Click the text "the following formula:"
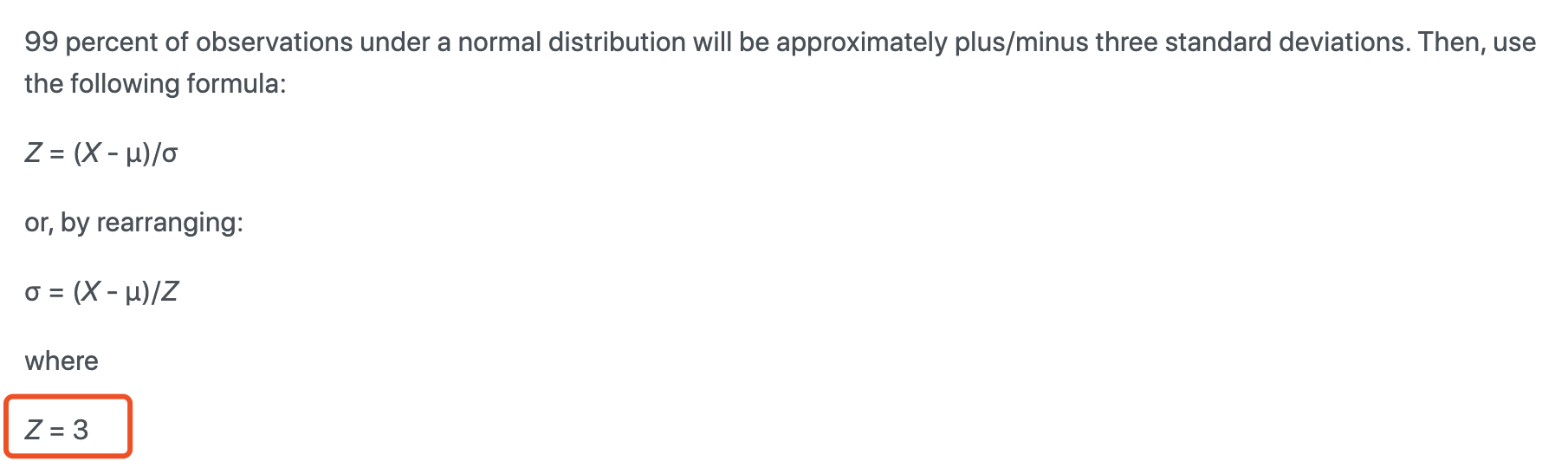 pyautogui.click(x=155, y=84)
